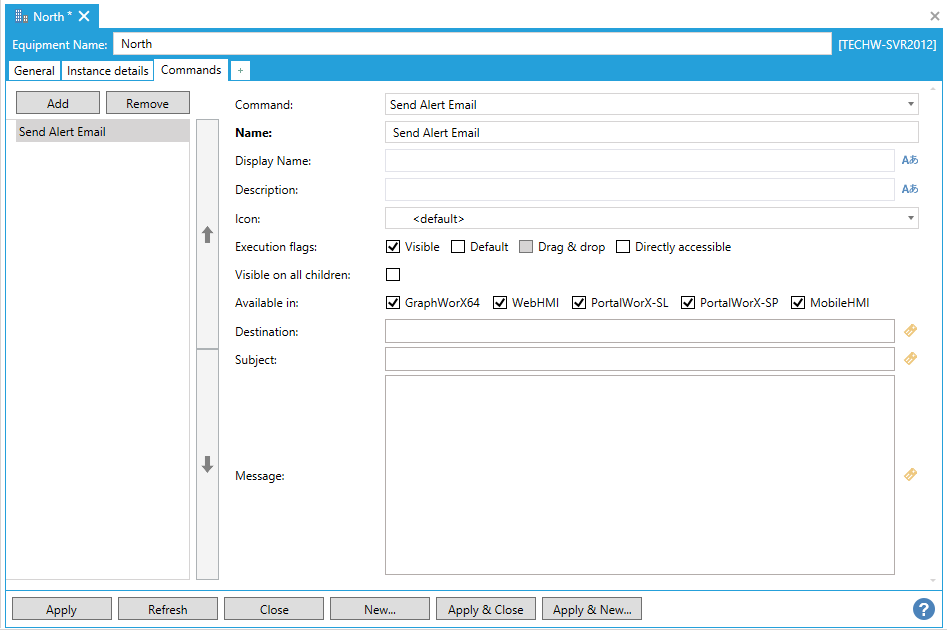Viewport: 947px width, 634px height.
Task: Uncheck the MobileHMI availability checkbox
Action: point(798,303)
